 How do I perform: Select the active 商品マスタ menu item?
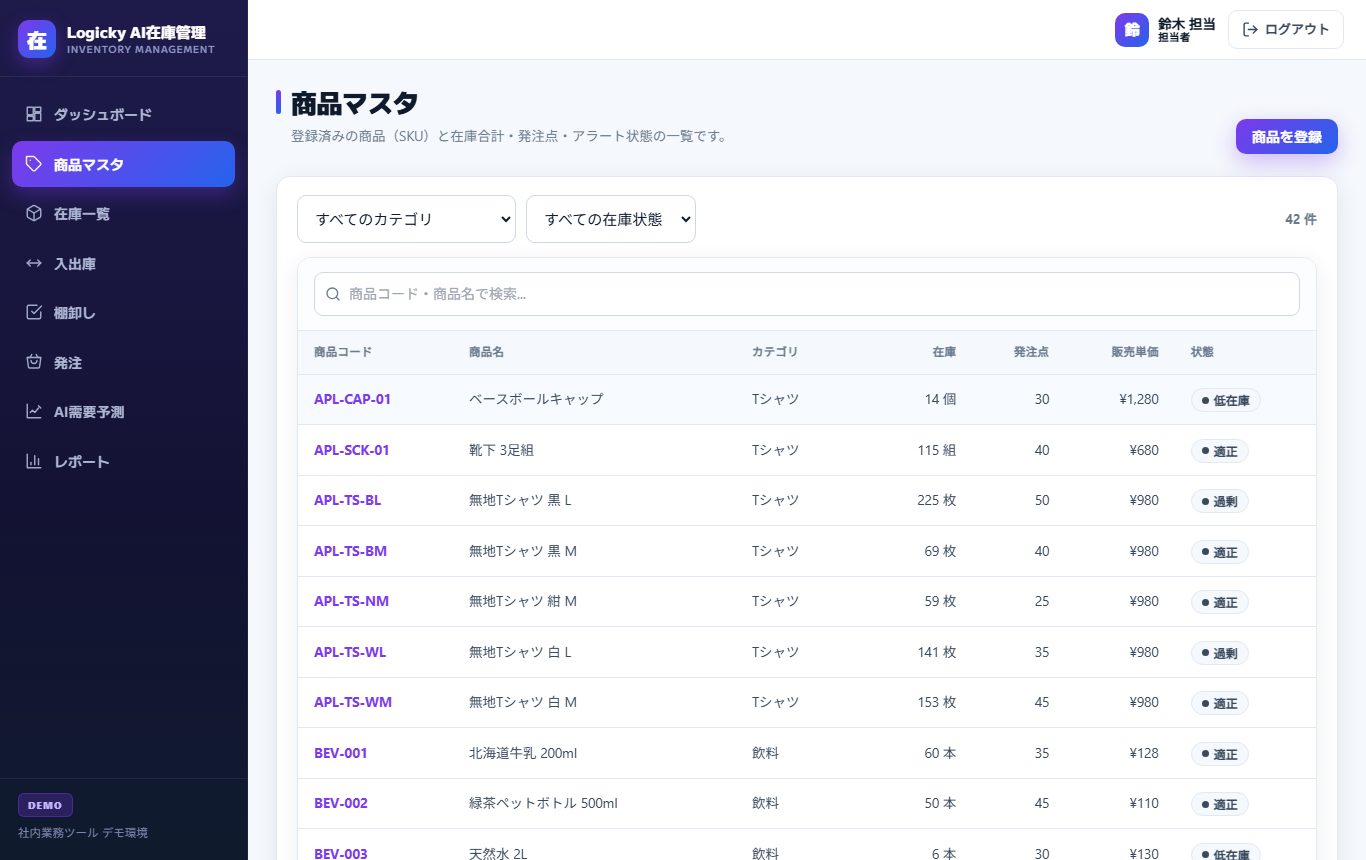point(123,164)
